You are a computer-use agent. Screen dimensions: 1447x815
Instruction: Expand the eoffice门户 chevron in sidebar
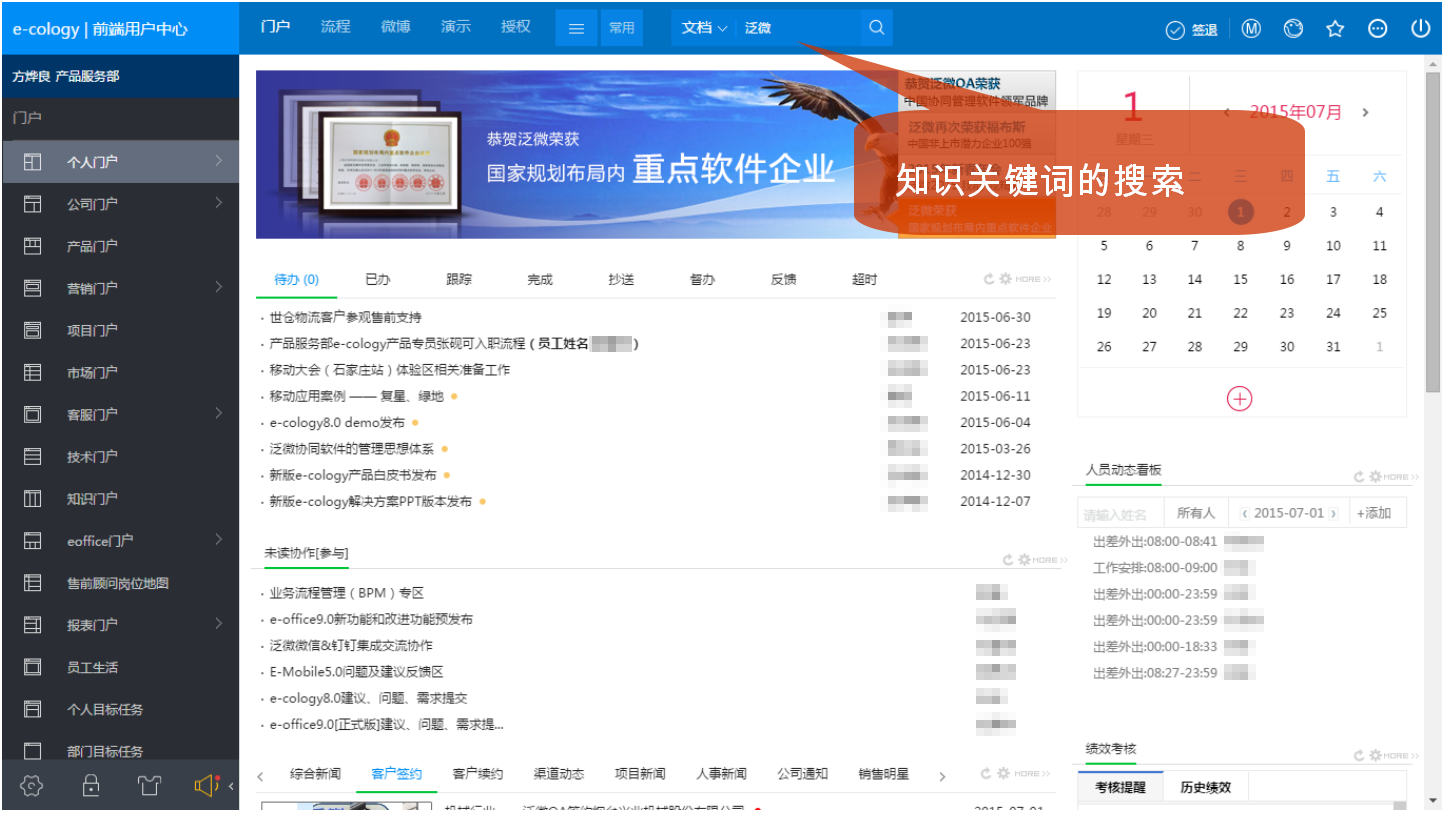click(x=218, y=540)
